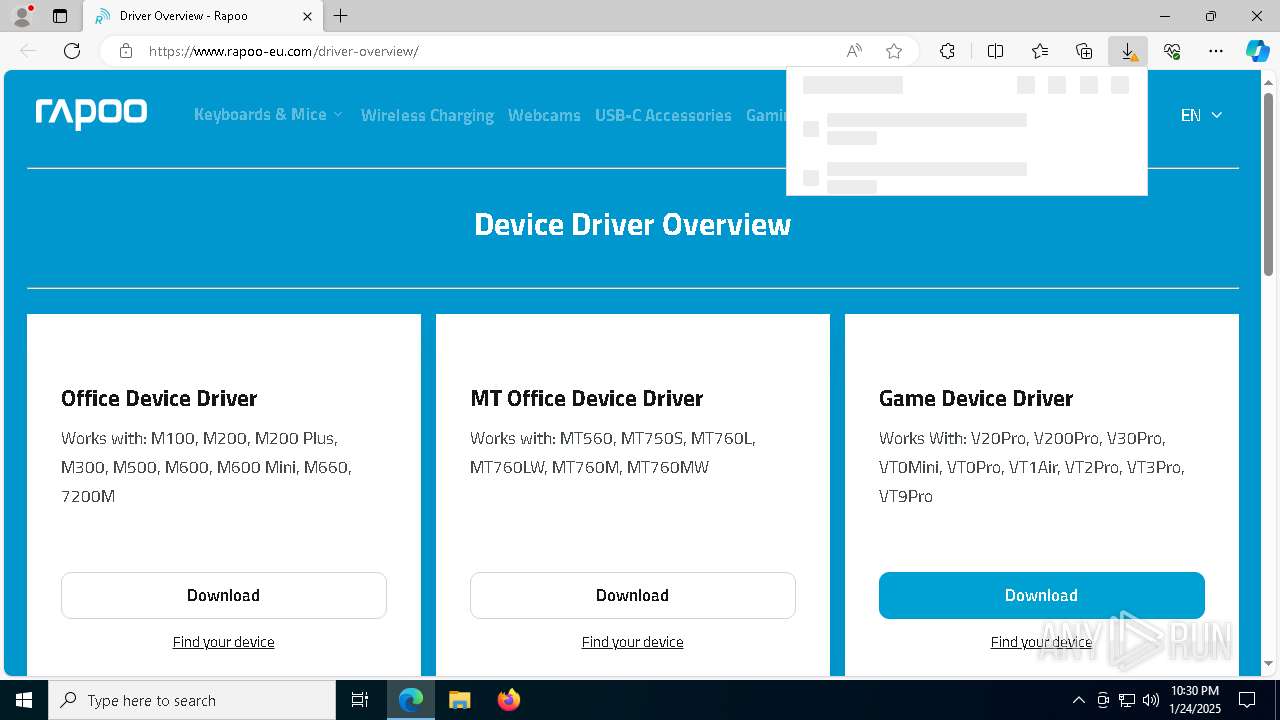Open a new browser tab
Image resolution: width=1280 pixels, height=720 pixels.
(340, 16)
